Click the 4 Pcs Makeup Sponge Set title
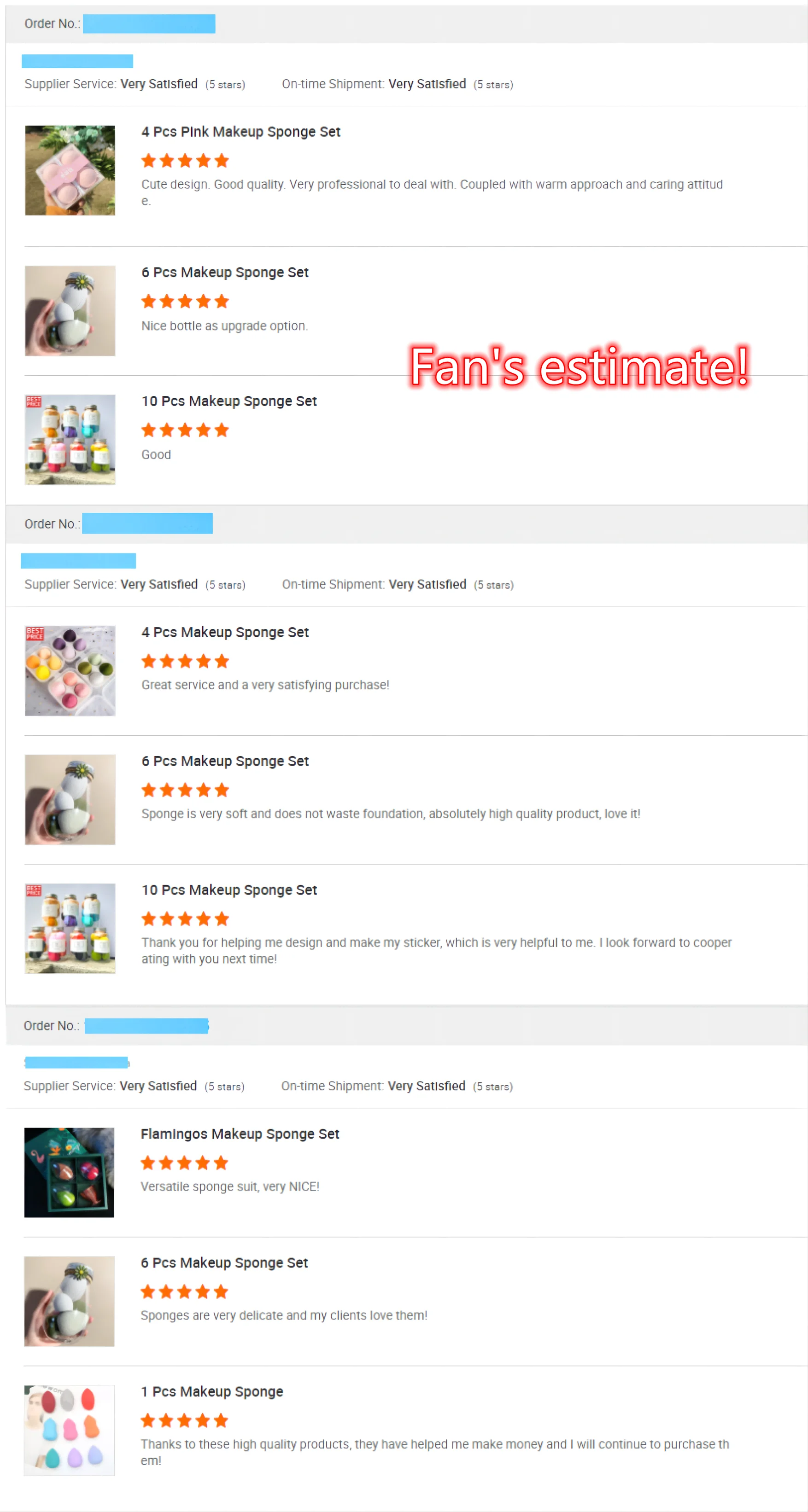 [225, 632]
